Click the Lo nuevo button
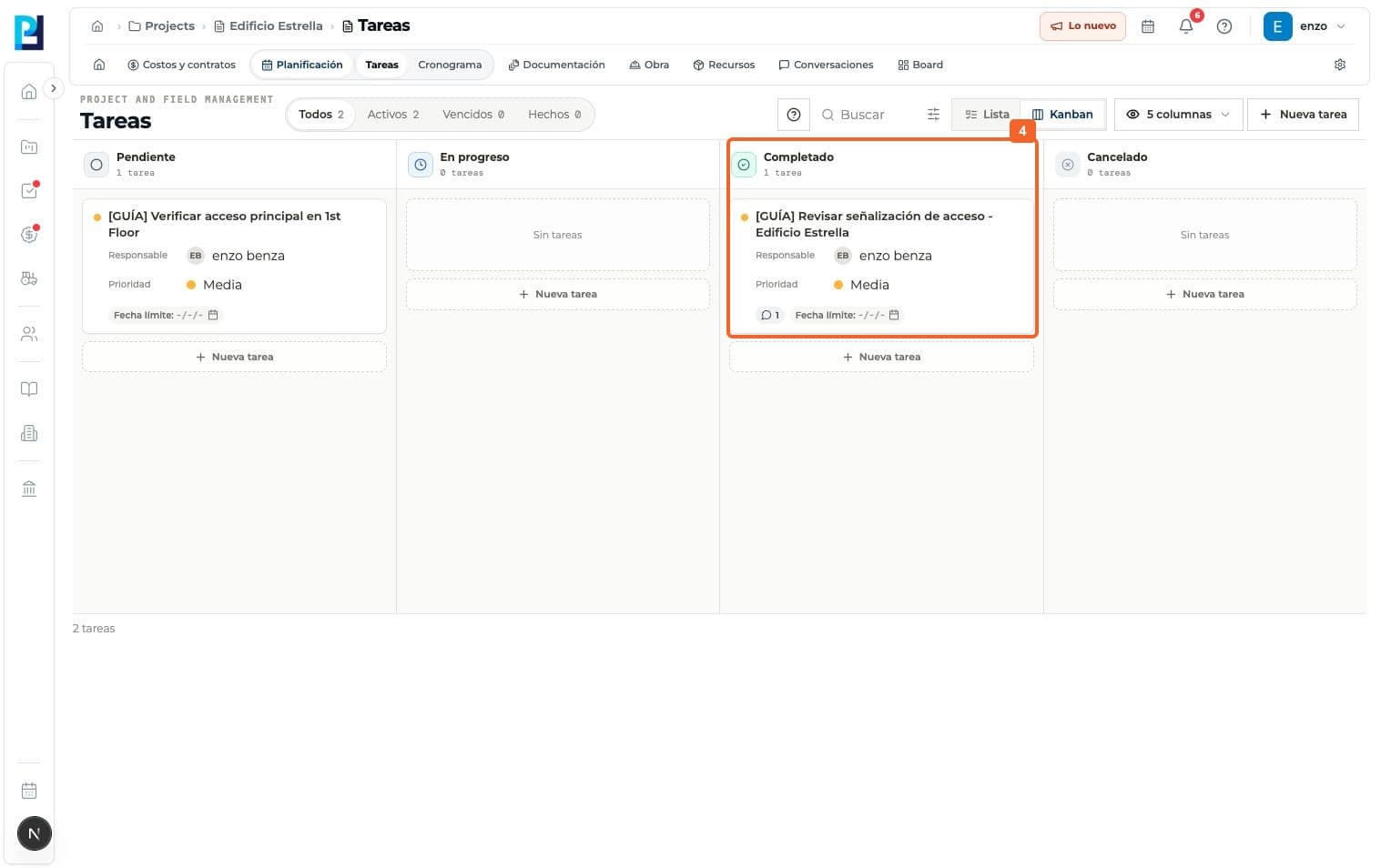 [1082, 26]
